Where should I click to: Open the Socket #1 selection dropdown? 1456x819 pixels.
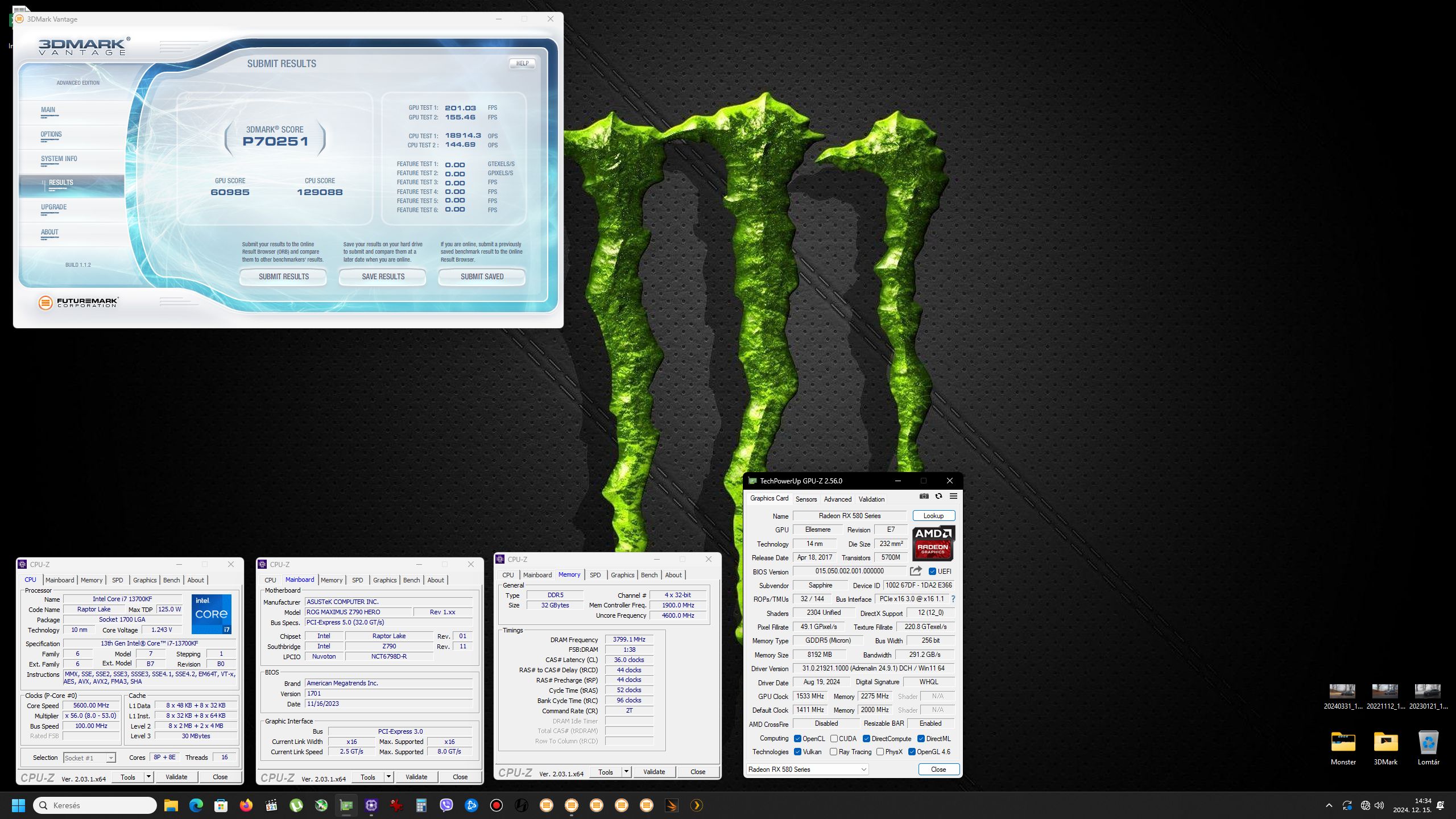pos(111,758)
